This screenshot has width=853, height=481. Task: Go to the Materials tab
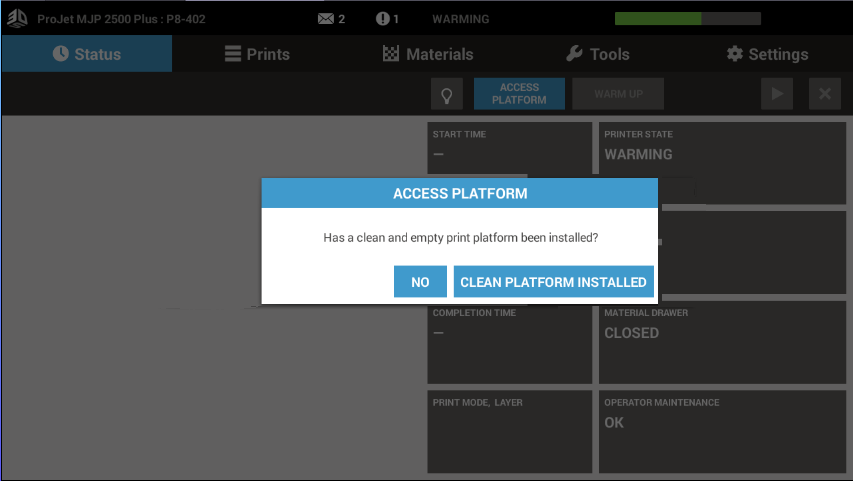coord(428,54)
